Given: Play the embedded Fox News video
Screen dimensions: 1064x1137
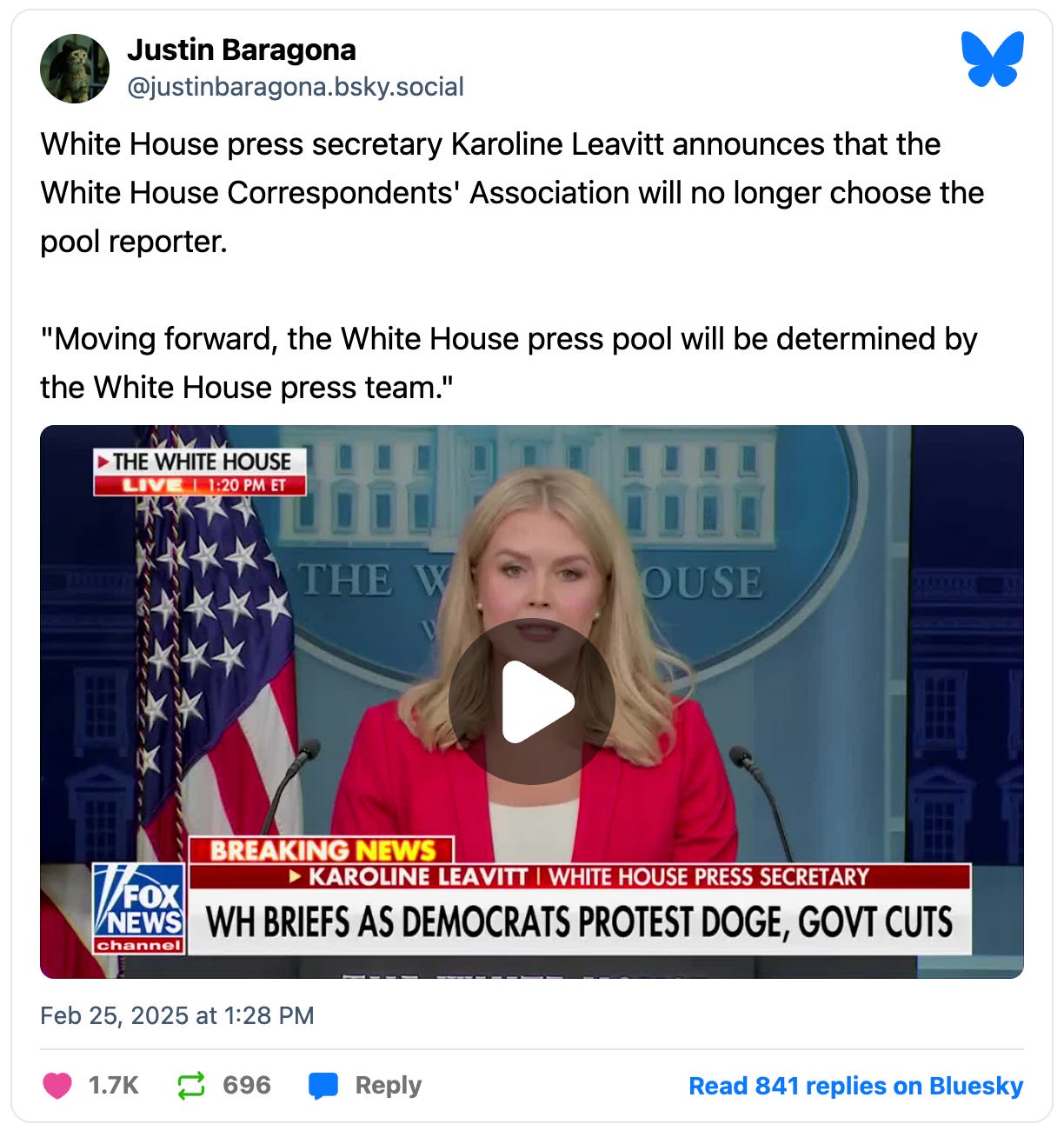Looking at the screenshot, I should 532,701.
